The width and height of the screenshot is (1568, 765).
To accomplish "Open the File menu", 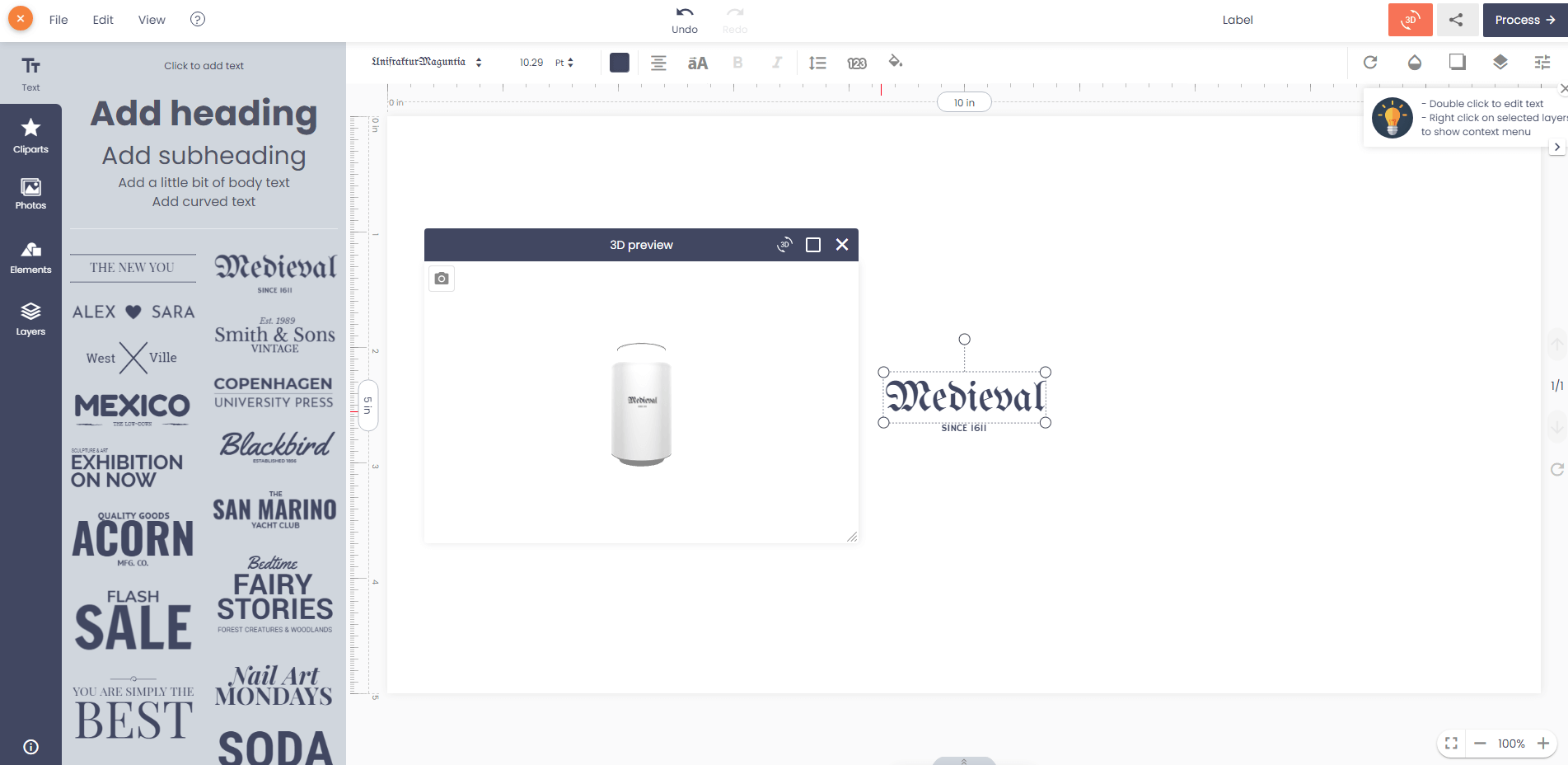I will tap(59, 20).
